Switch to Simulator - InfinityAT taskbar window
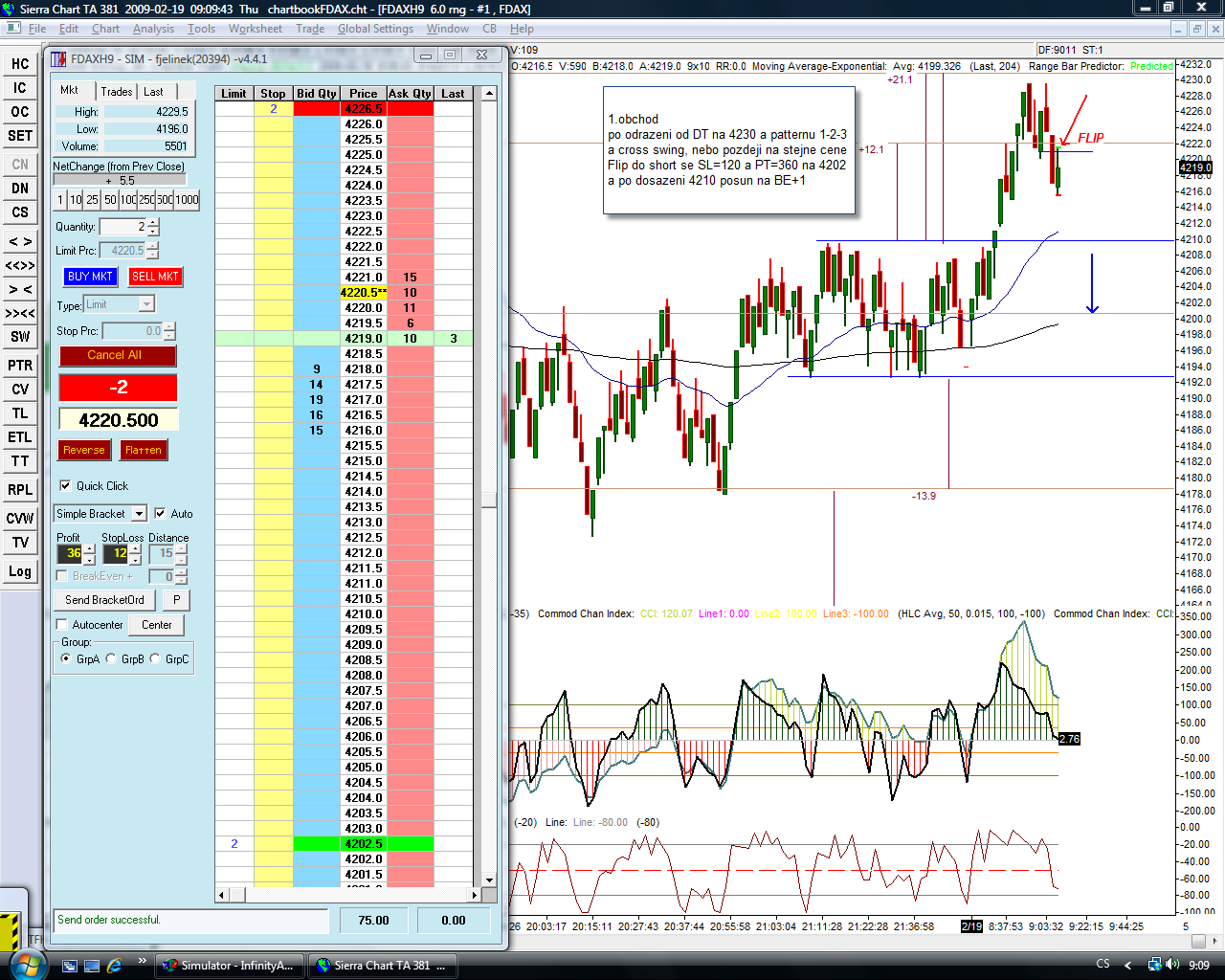 tap(230, 965)
